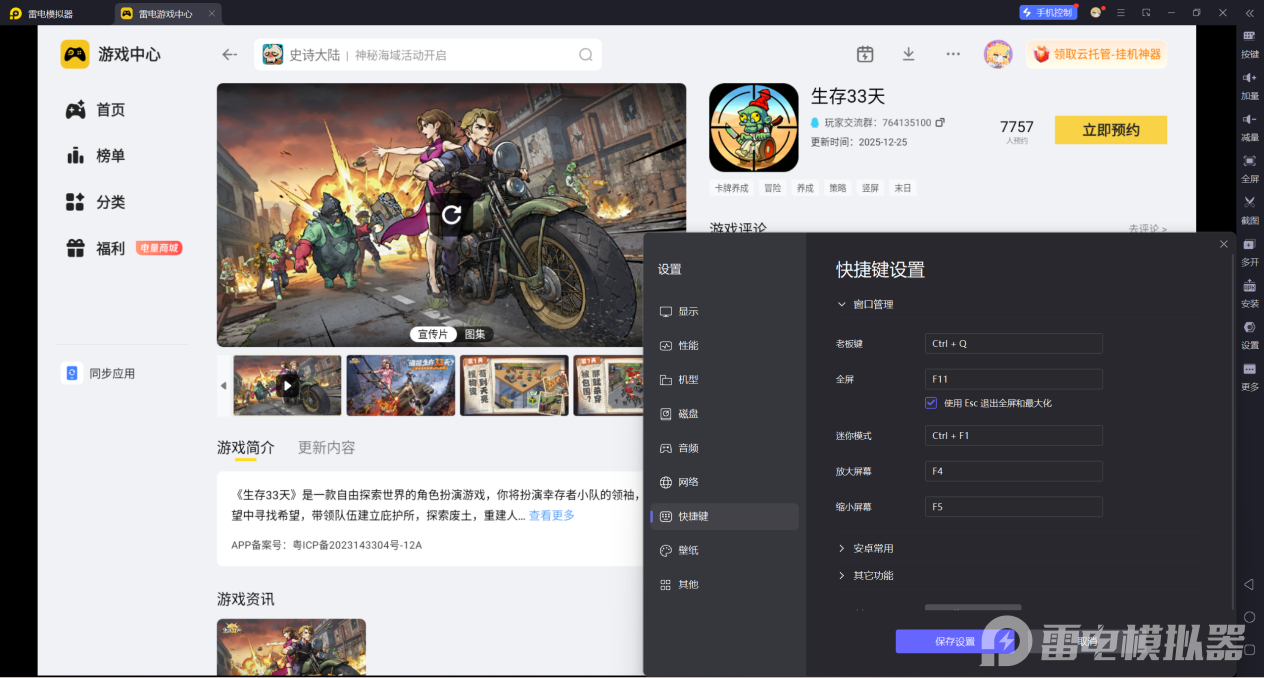Play the first video thumbnail
1264x678 pixels.
(x=287, y=385)
